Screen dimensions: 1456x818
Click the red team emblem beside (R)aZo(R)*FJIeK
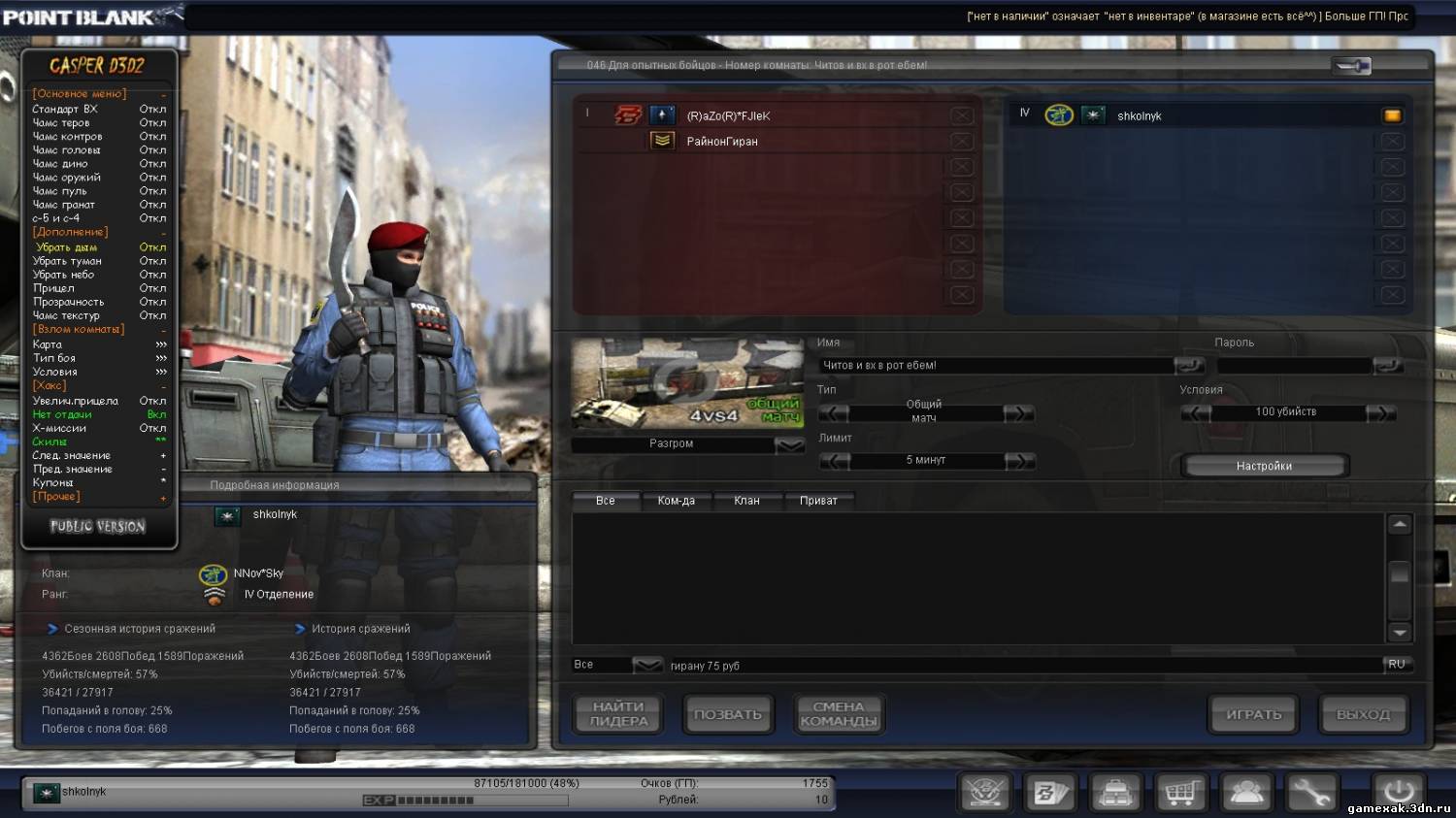pyautogui.click(x=628, y=115)
